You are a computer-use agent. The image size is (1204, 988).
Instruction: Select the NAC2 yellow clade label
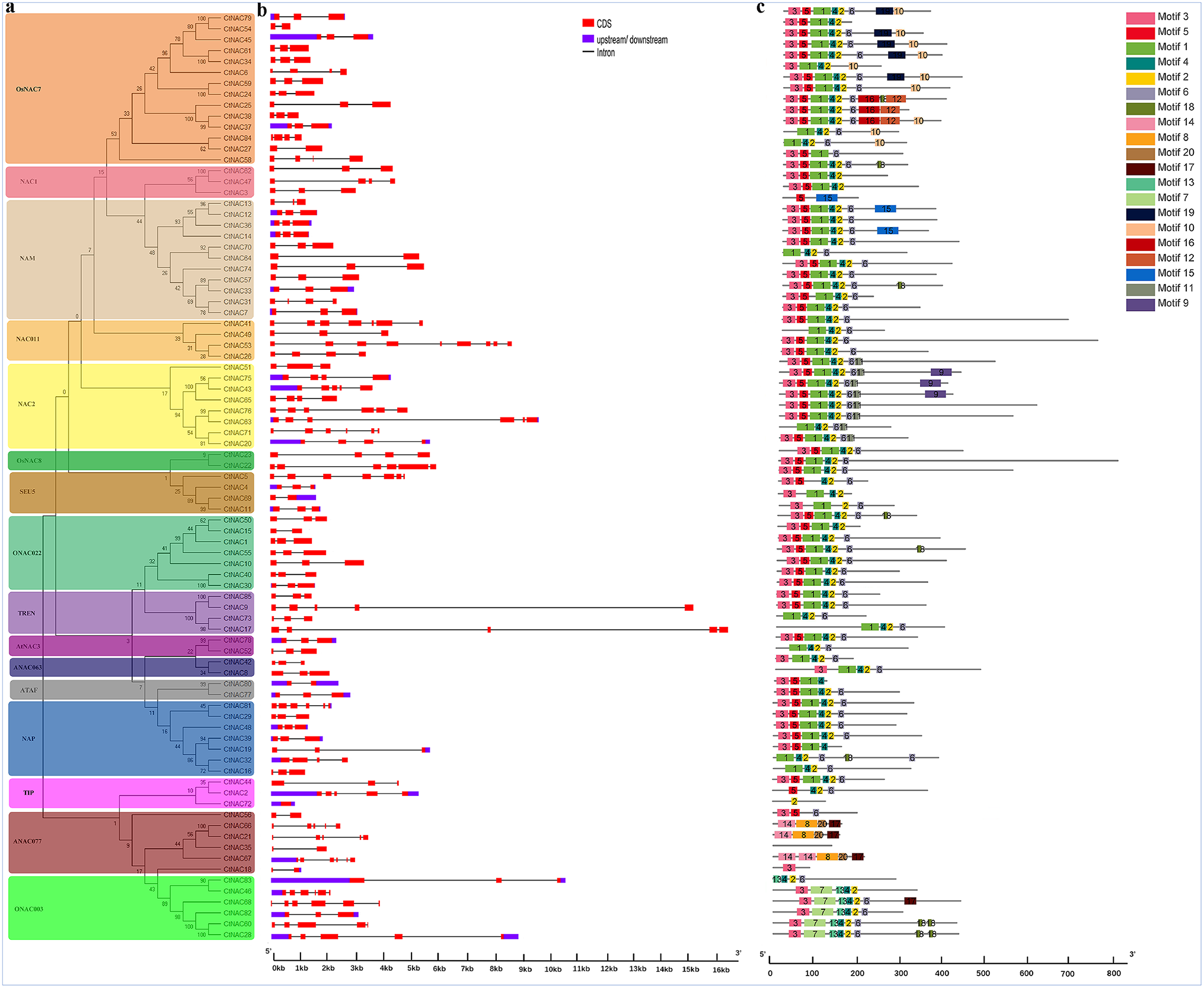coord(26,404)
